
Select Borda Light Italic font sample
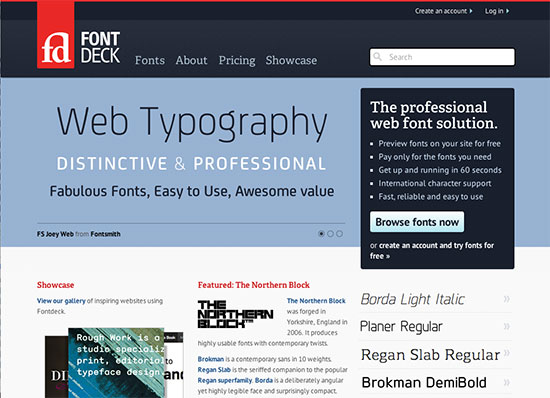click(412, 299)
